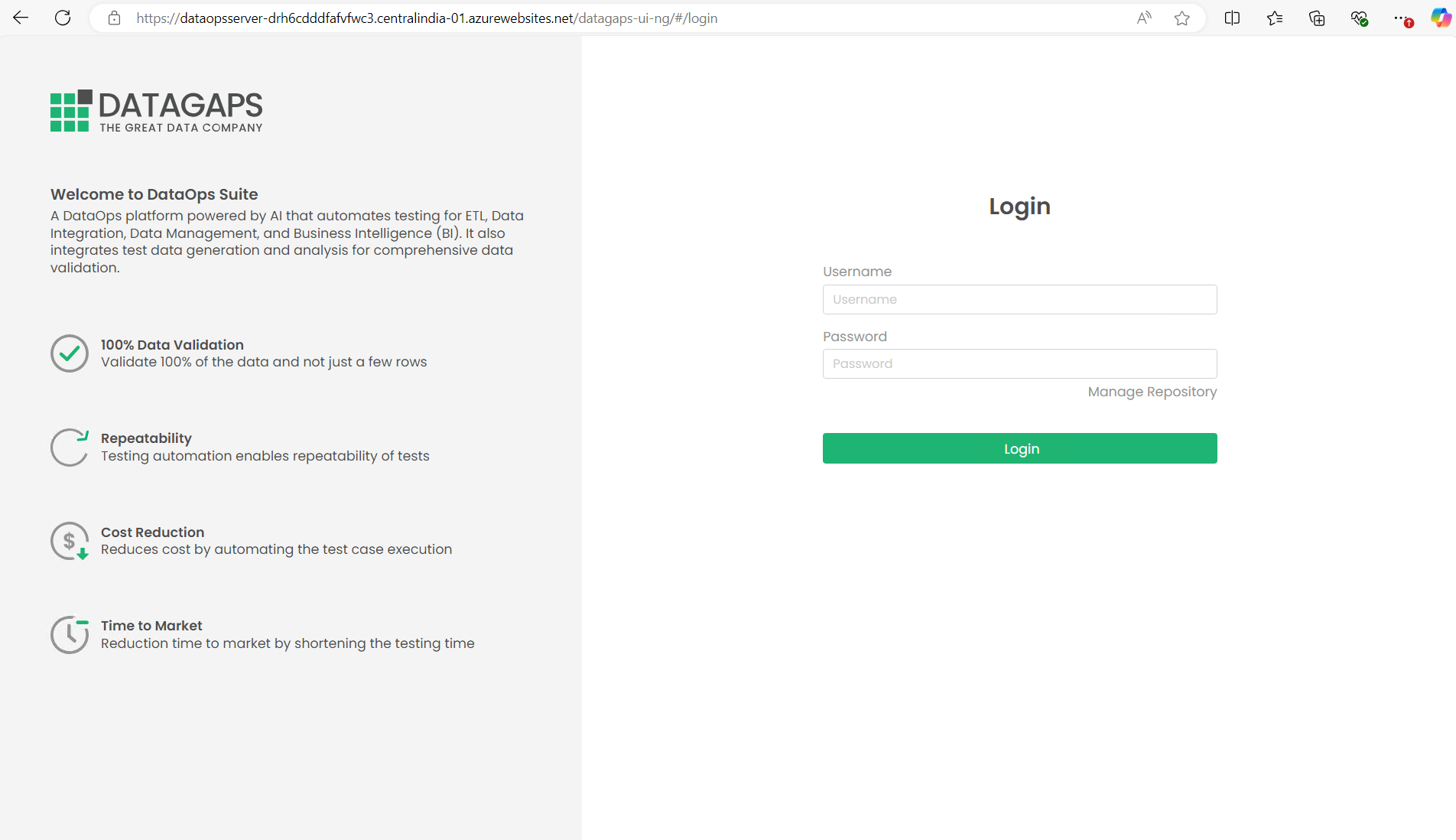Open Read Aloud in the address bar
Image resolution: width=1456 pixels, height=840 pixels.
[x=1144, y=18]
